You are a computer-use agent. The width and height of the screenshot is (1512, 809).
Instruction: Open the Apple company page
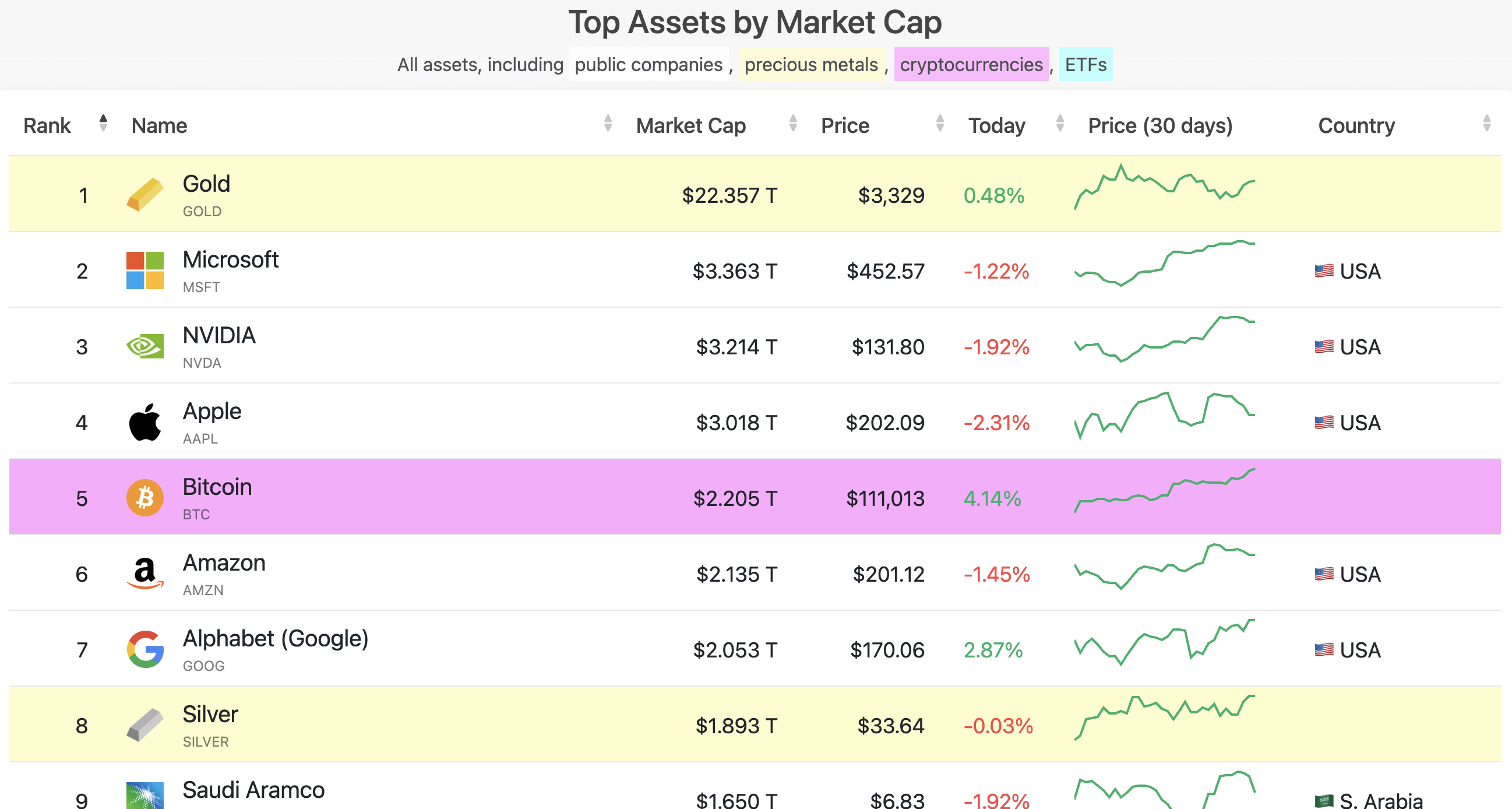click(x=212, y=411)
